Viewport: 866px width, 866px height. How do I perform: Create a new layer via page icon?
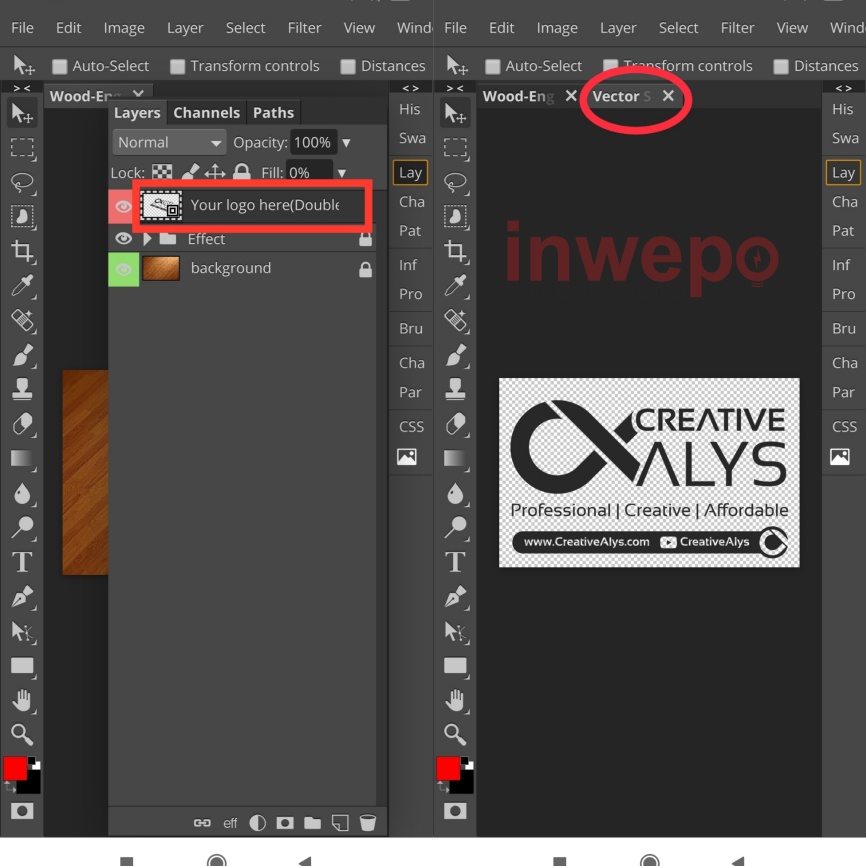340,823
